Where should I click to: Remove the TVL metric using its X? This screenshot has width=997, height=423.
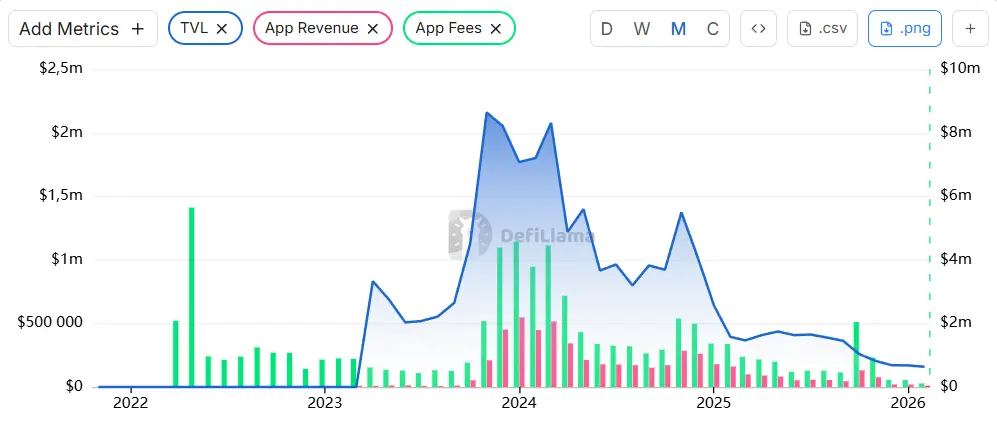click(x=222, y=29)
